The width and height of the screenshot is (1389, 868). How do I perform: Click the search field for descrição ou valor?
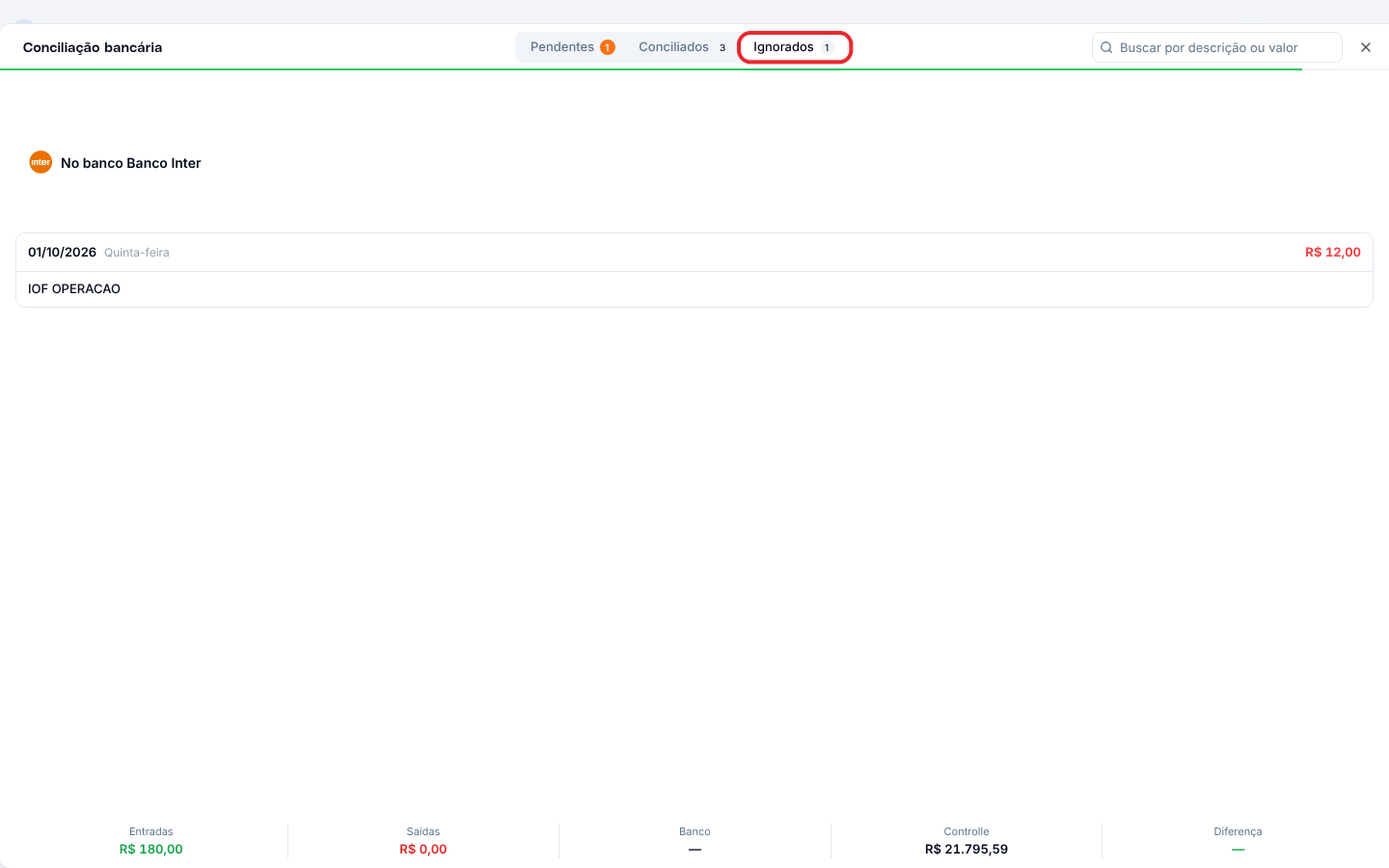1217,47
